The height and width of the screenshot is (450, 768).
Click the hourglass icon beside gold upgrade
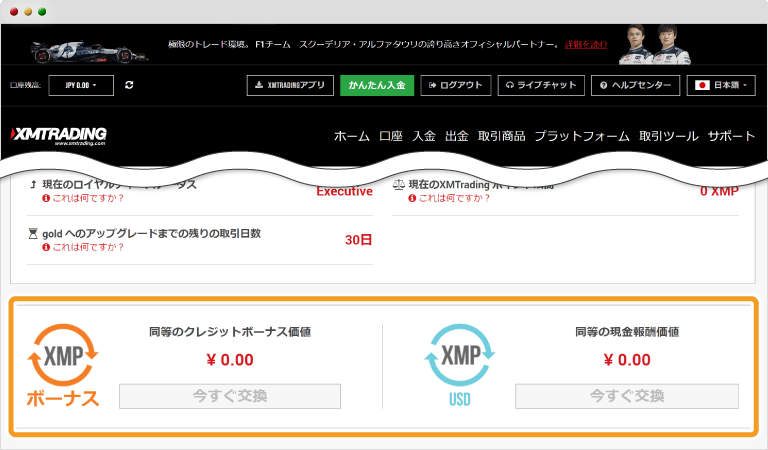tap(33, 234)
